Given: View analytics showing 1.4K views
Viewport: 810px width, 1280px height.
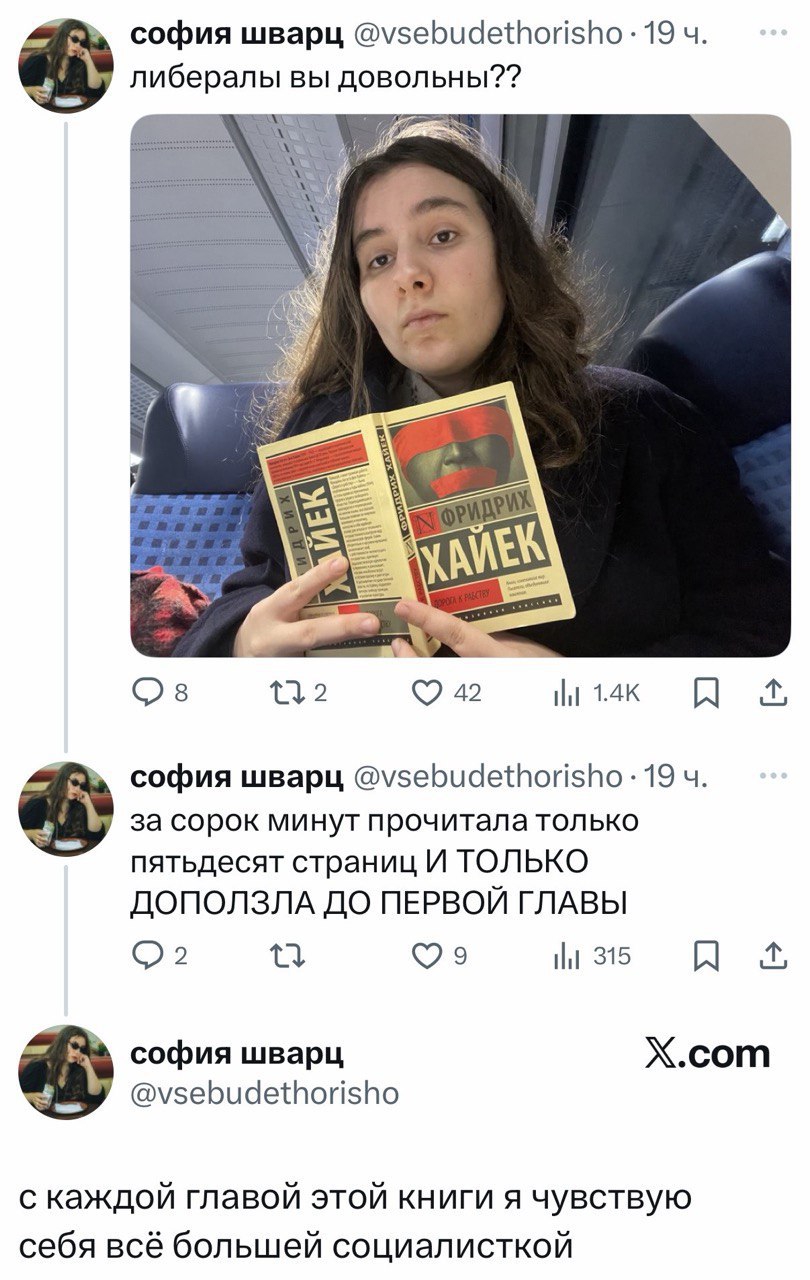Looking at the screenshot, I should [597, 693].
